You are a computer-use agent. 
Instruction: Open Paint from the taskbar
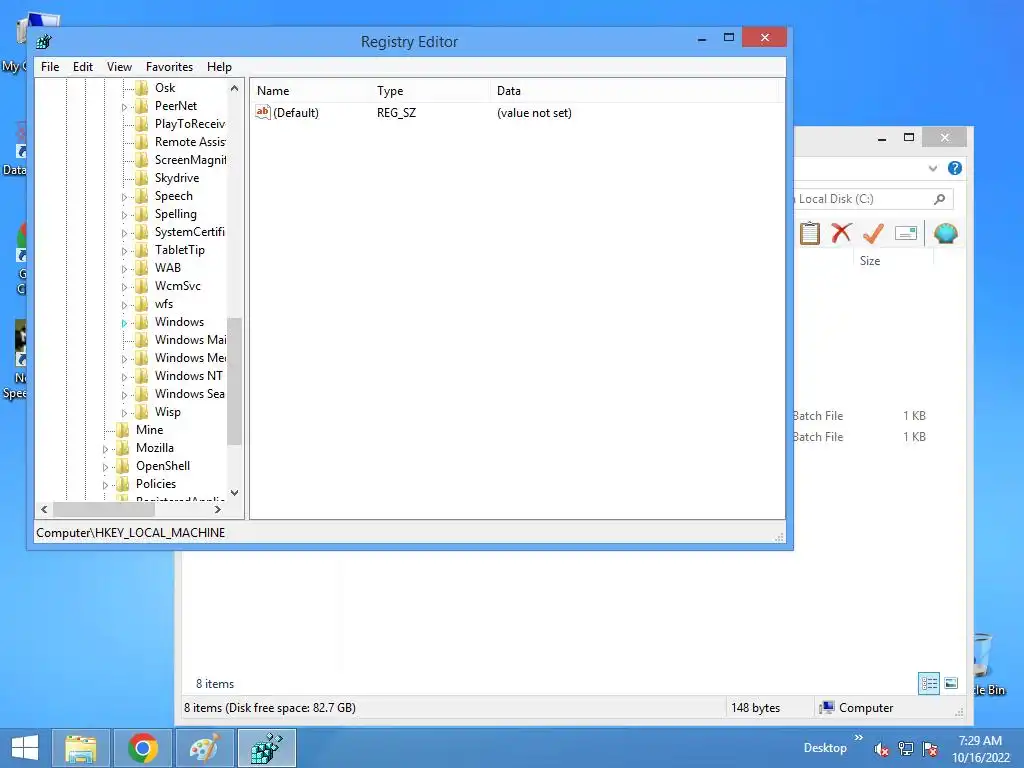click(x=204, y=748)
